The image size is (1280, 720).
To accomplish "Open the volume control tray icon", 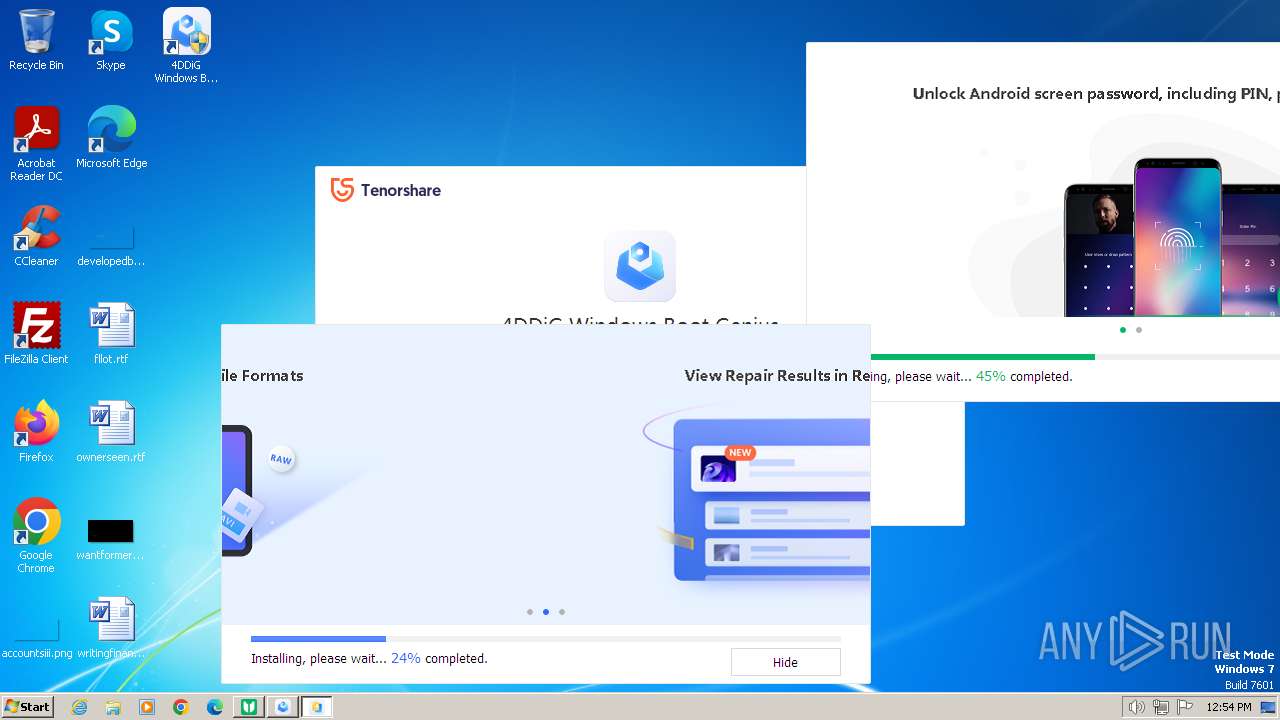I will 1136,707.
